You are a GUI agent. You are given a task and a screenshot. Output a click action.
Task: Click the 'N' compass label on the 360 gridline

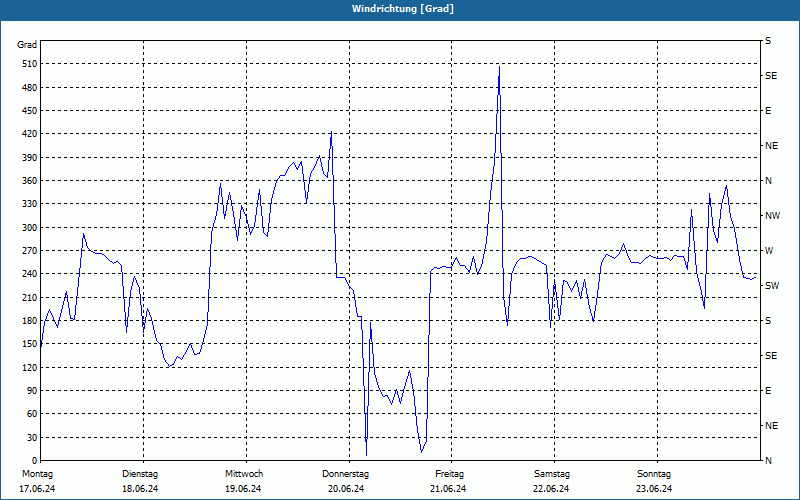[x=769, y=181]
